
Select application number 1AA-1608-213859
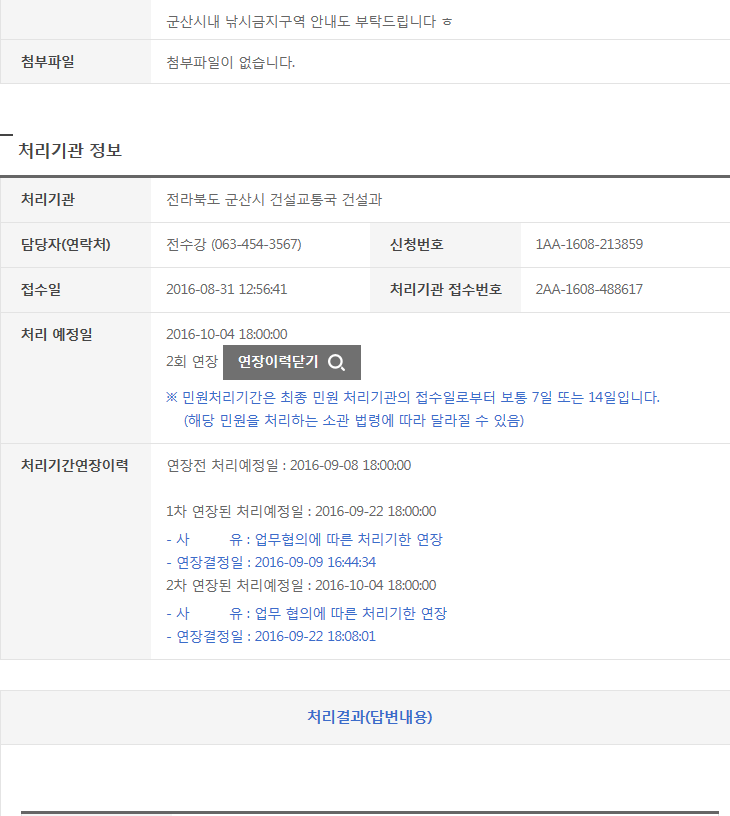click(589, 245)
